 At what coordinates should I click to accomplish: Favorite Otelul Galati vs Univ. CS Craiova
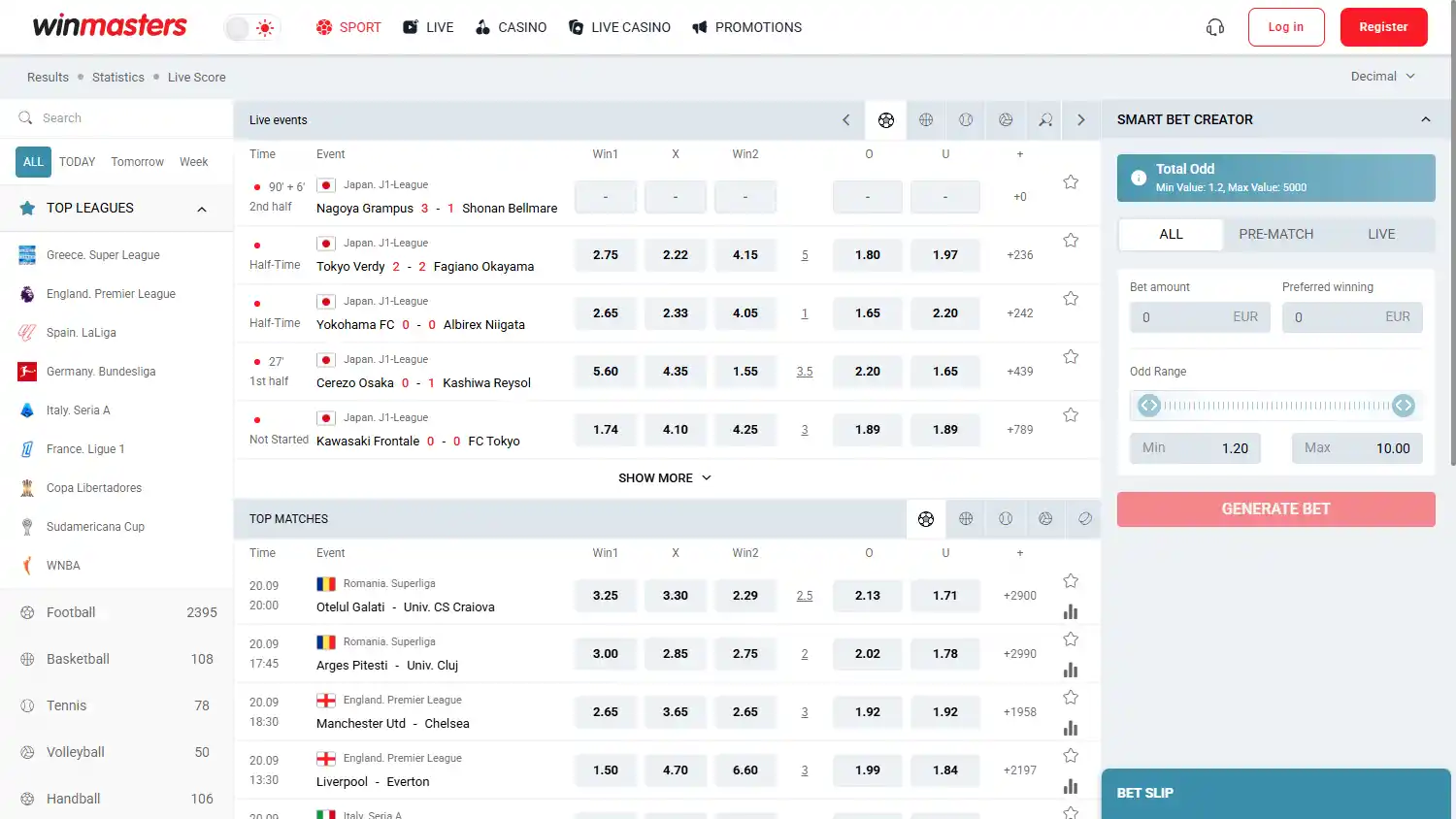(x=1071, y=581)
